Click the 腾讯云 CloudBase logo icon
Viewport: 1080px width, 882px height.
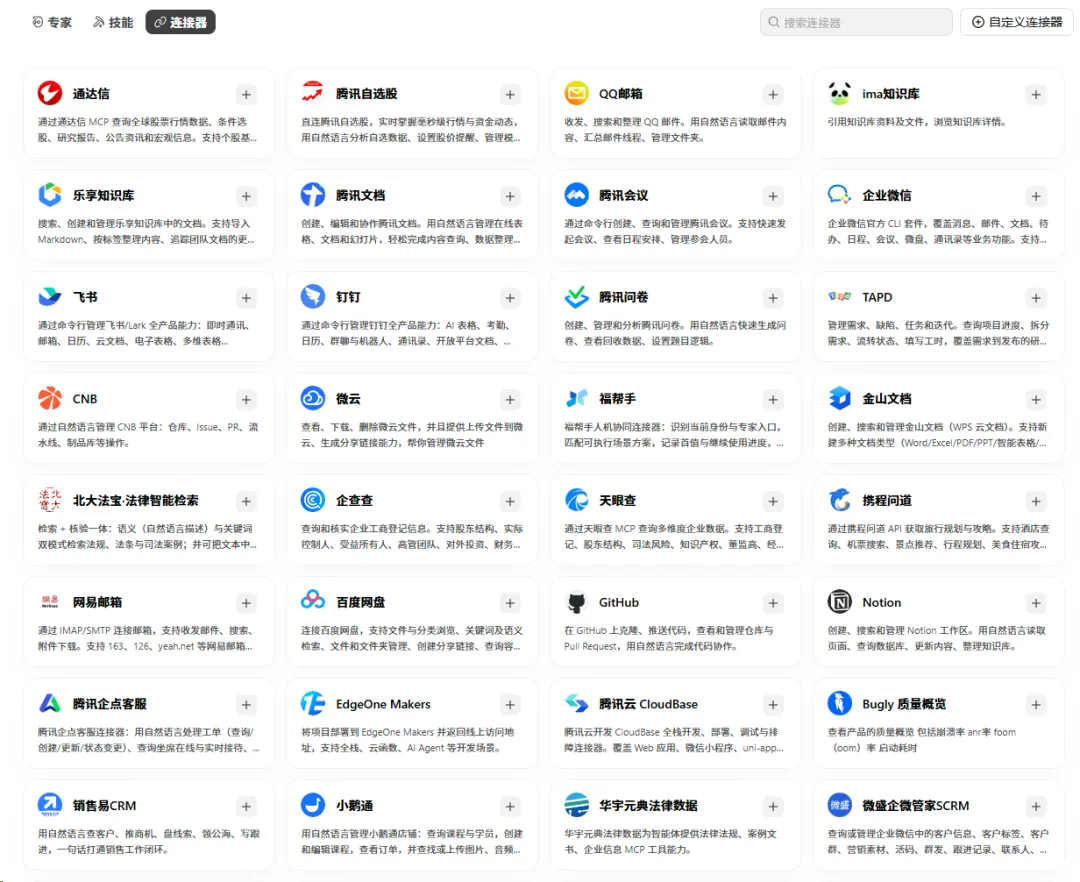(577, 704)
